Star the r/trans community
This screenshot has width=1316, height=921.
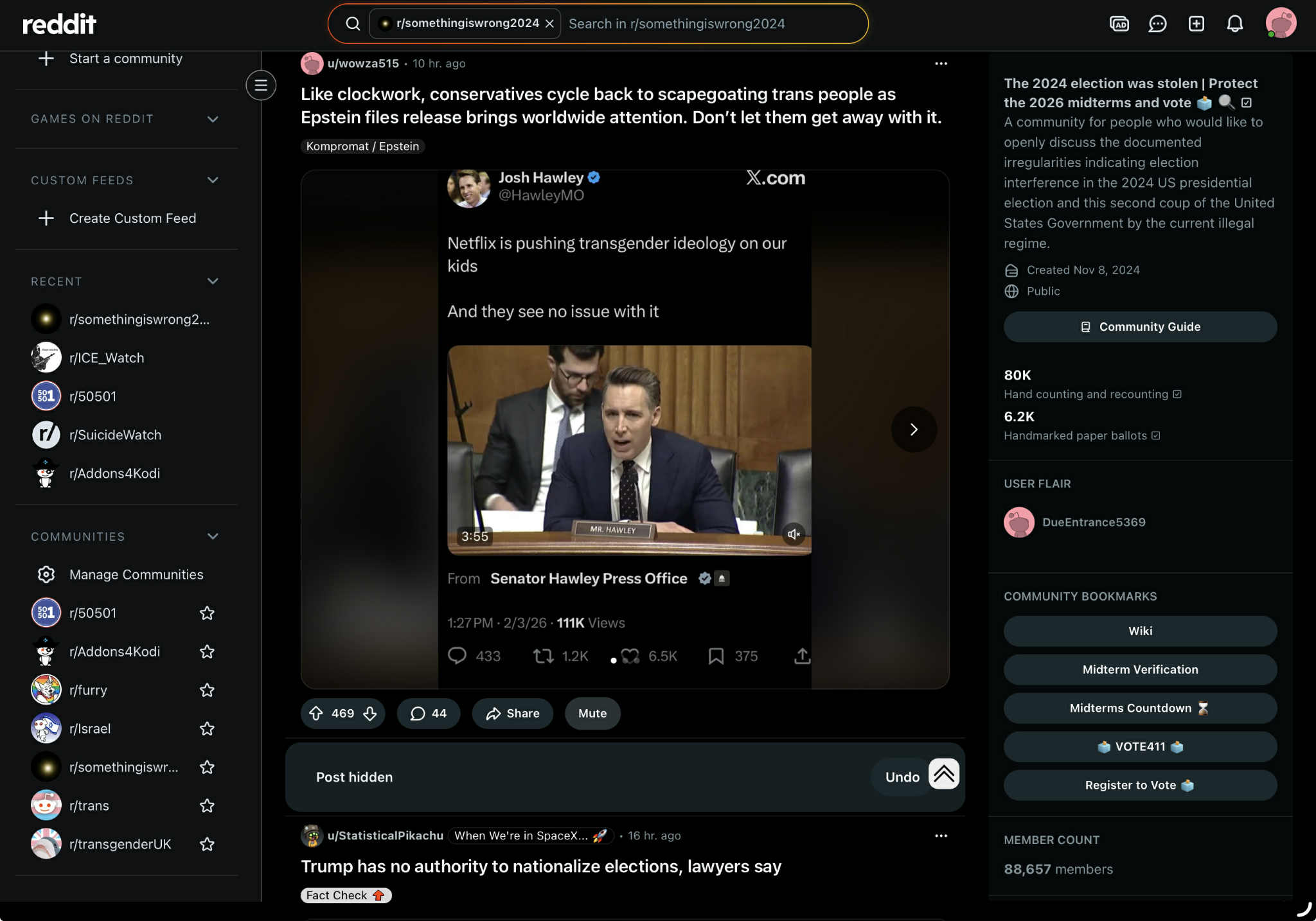click(207, 805)
